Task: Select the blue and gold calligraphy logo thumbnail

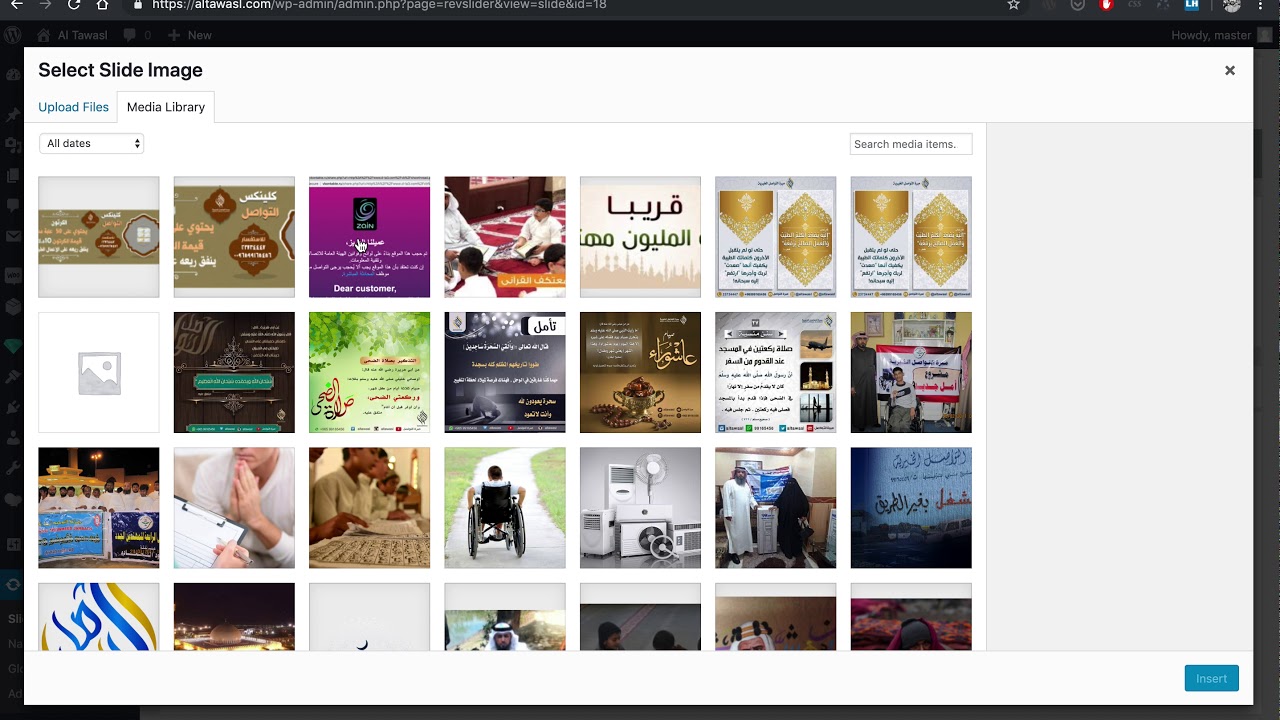Action: [98, 617]
